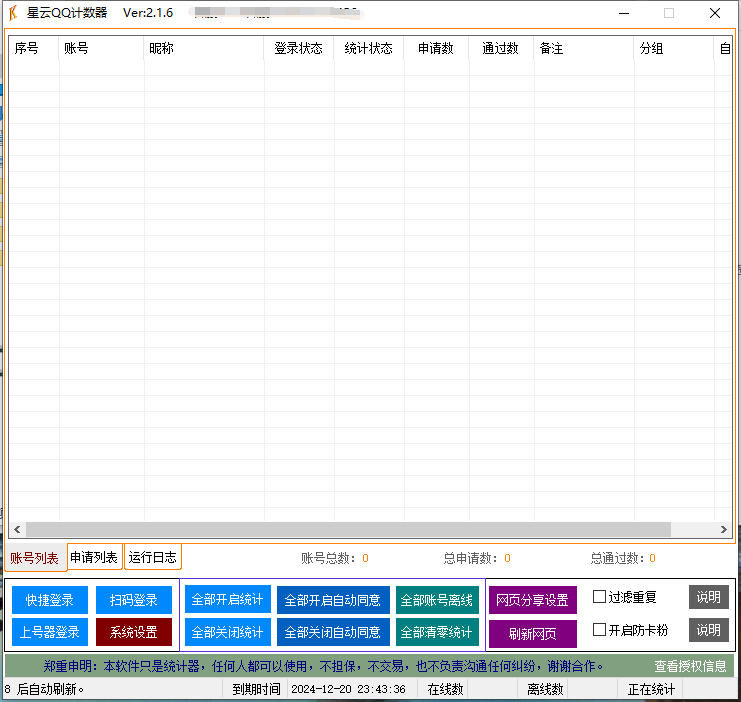Click 全部清零统计 to reset statistics

(436, 632)
